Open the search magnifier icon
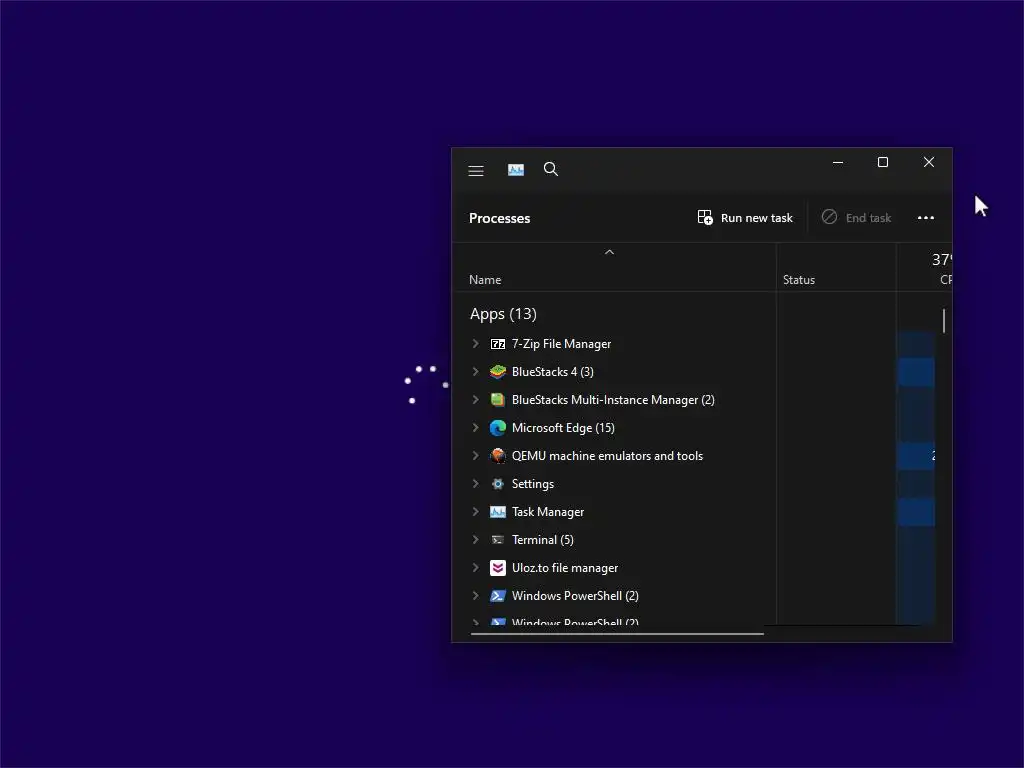This screenshot has height=768, width=1024. coord(551,169)
